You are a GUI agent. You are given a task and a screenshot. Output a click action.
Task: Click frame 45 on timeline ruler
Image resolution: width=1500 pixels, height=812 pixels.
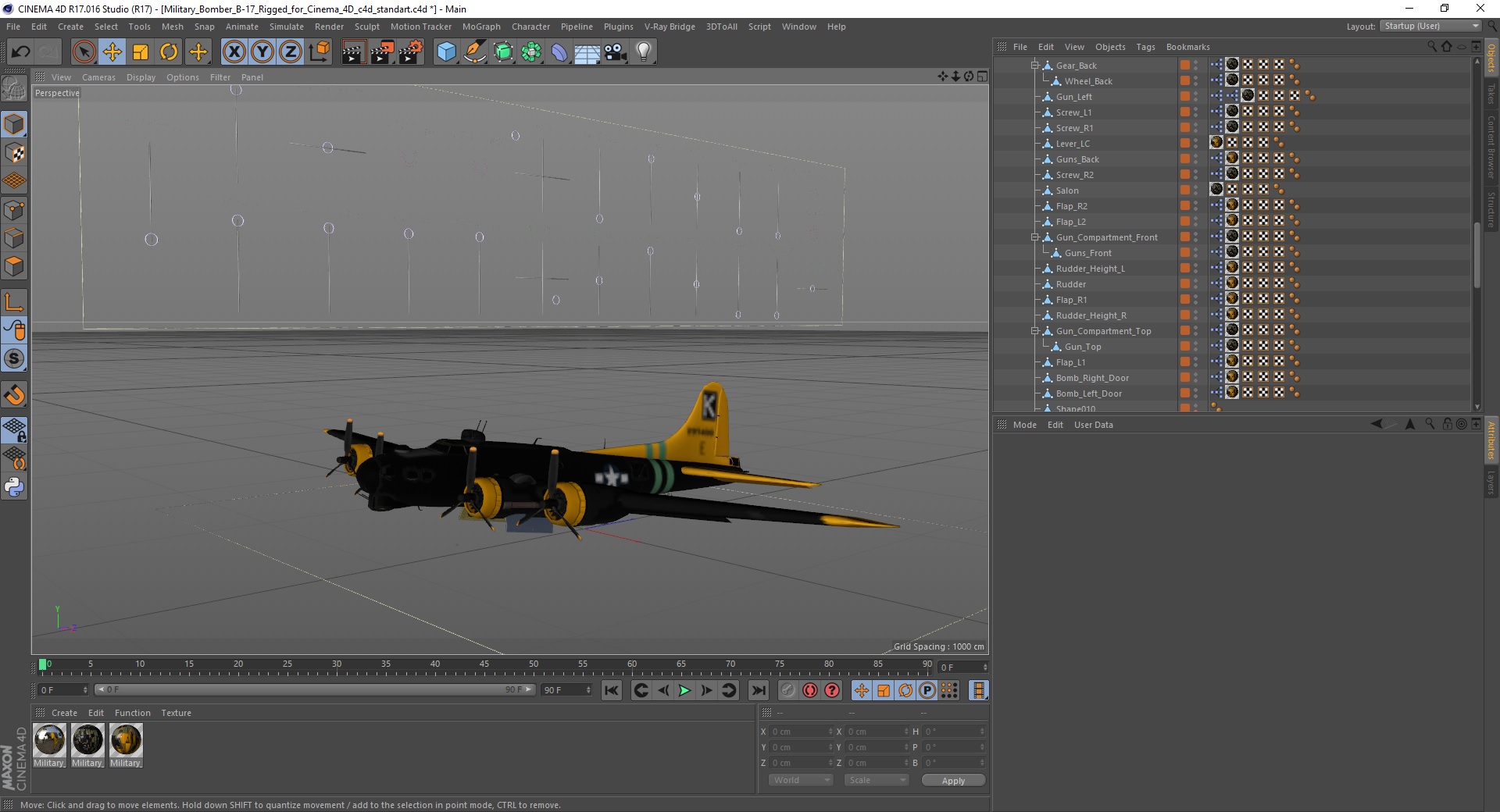tap(484, 664)
